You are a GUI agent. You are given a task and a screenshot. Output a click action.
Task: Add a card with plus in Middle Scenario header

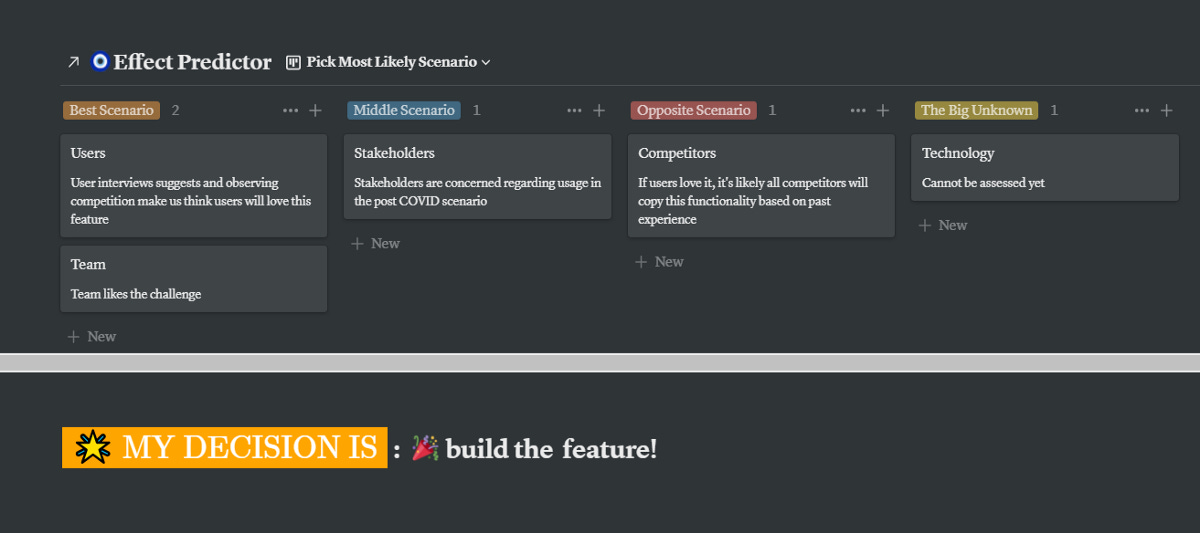tap(599, 111)
